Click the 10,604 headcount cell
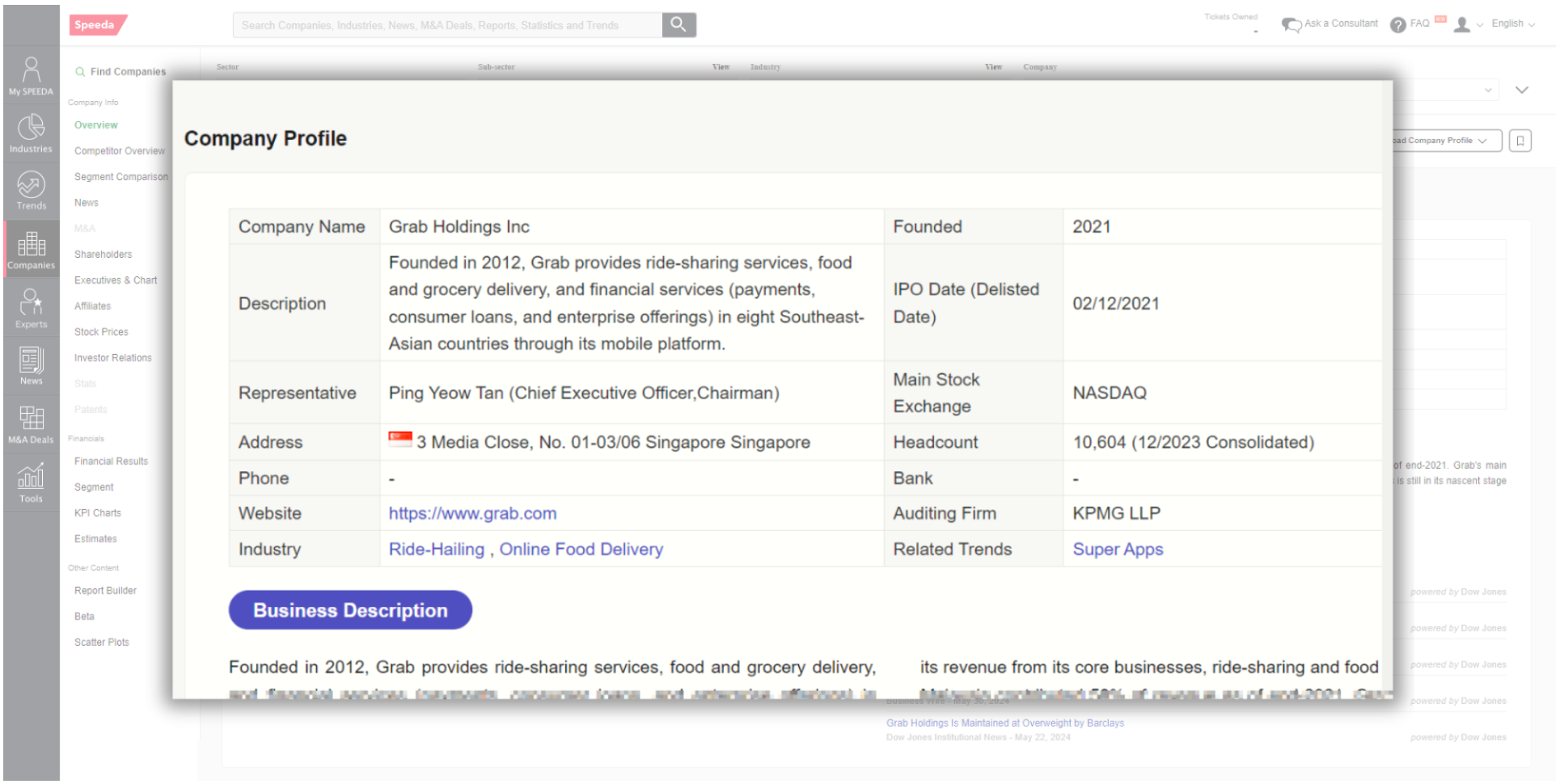Image resolution: width=1560 pixels, height=784 pixels. point(1222,443)
